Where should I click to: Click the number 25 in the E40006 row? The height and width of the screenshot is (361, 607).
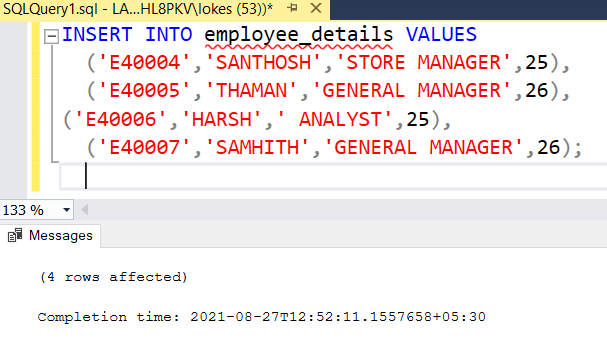point(418,119)
